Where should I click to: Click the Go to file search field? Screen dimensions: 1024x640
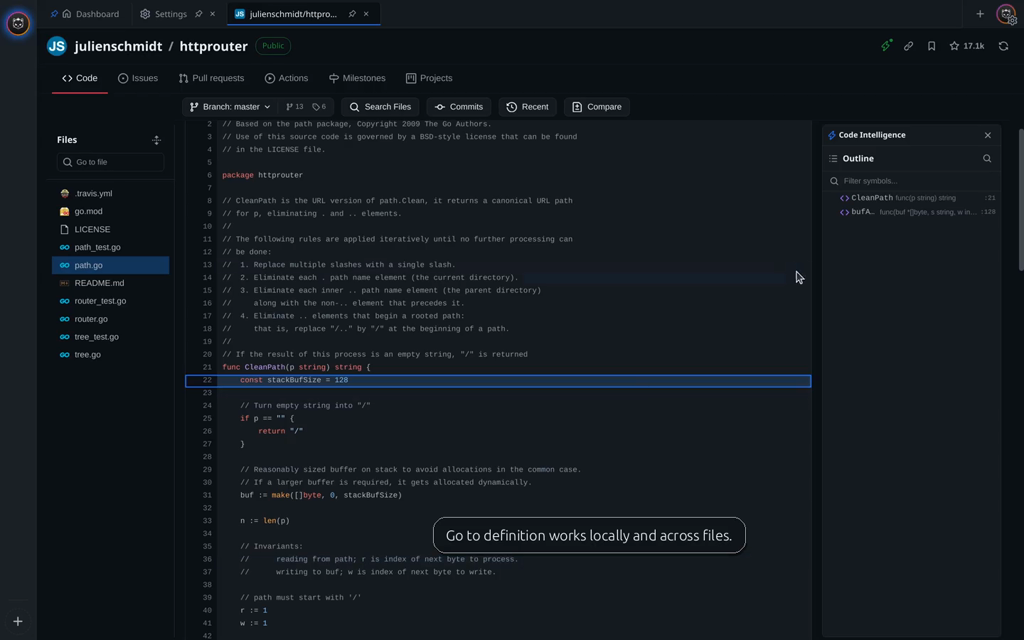110,162
